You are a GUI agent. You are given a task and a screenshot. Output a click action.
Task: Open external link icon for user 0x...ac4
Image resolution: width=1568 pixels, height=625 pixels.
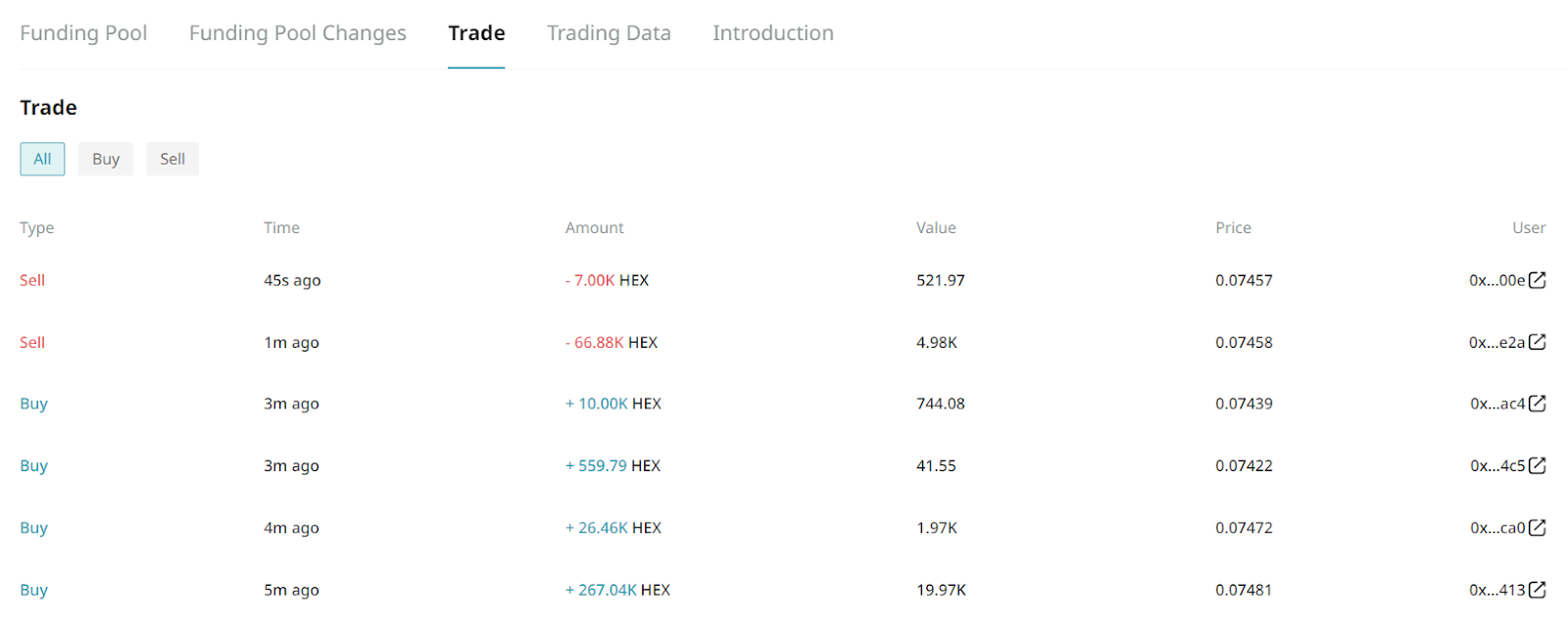[x=1537, y=404]
